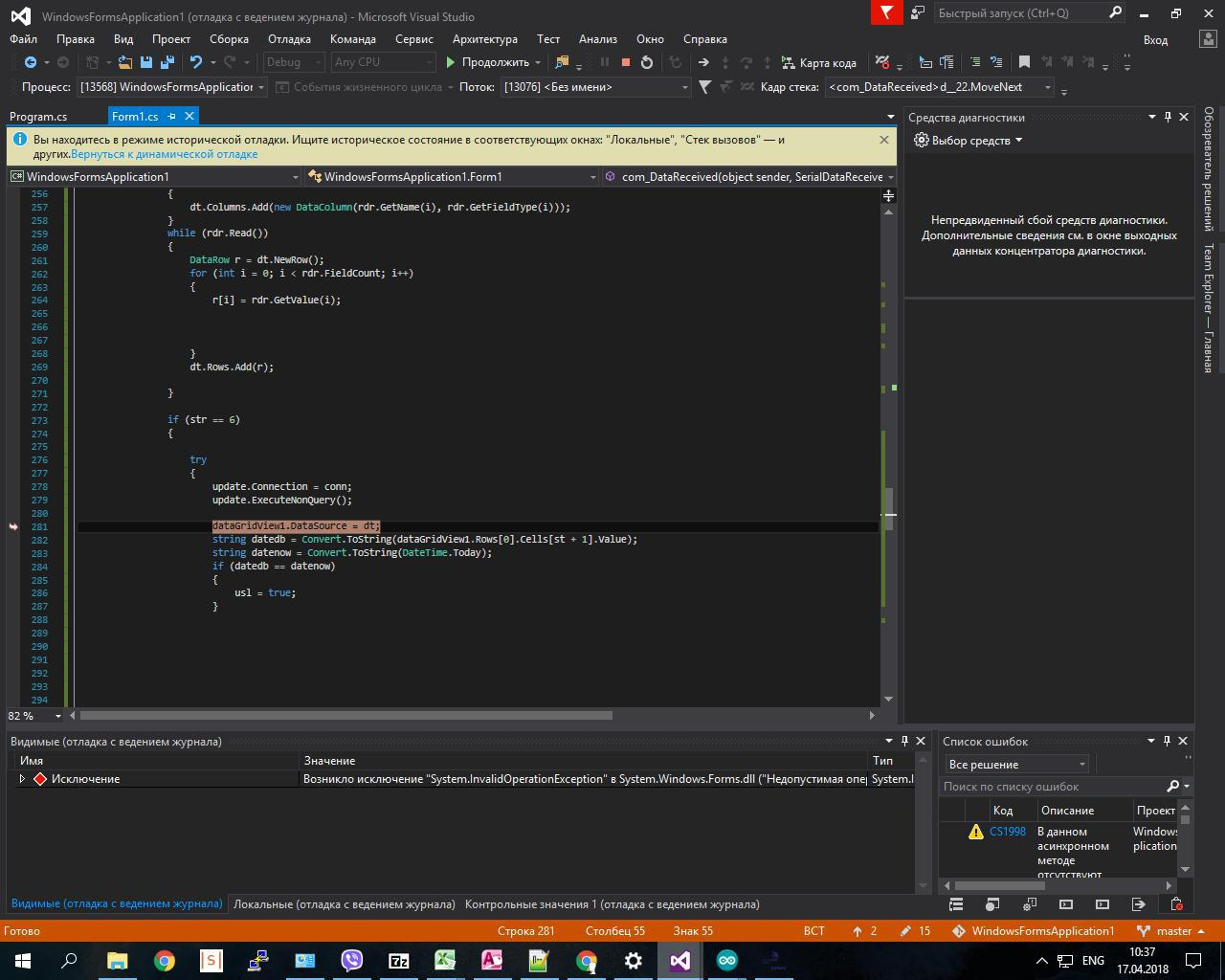Viewport: 1225px width, 980px height.
Task: Click the Вернуться к динамической отладке link
Action: (x=164, y=154)
